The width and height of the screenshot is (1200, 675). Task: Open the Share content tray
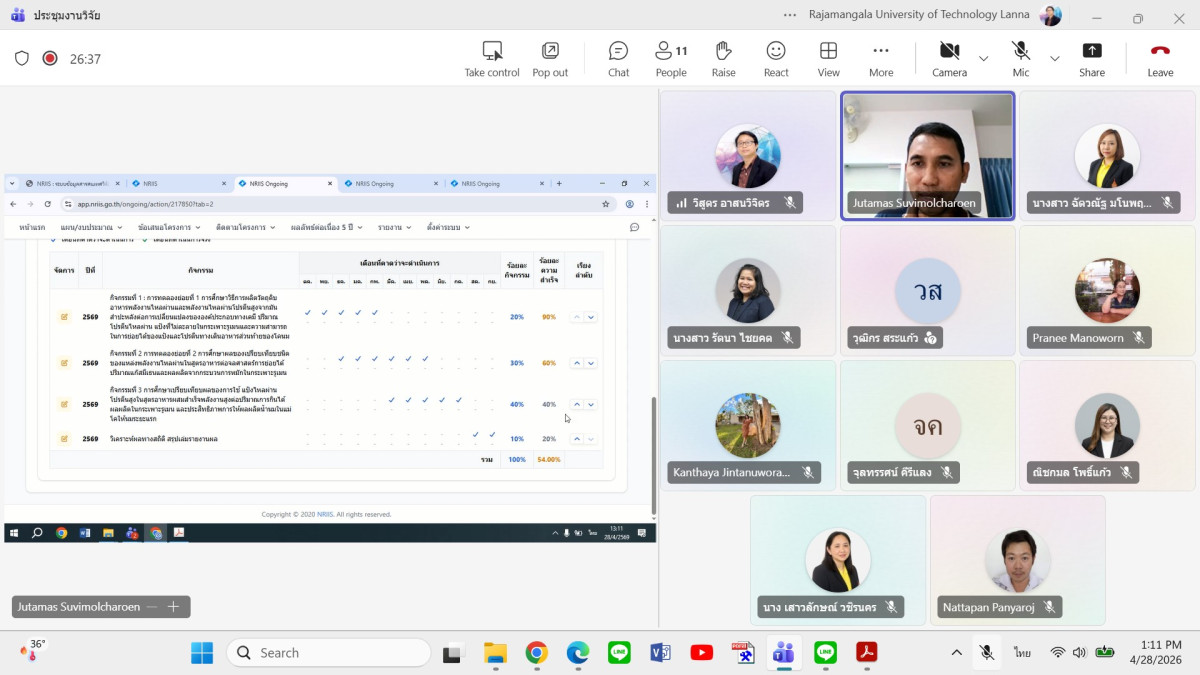tap(1092, 59)
